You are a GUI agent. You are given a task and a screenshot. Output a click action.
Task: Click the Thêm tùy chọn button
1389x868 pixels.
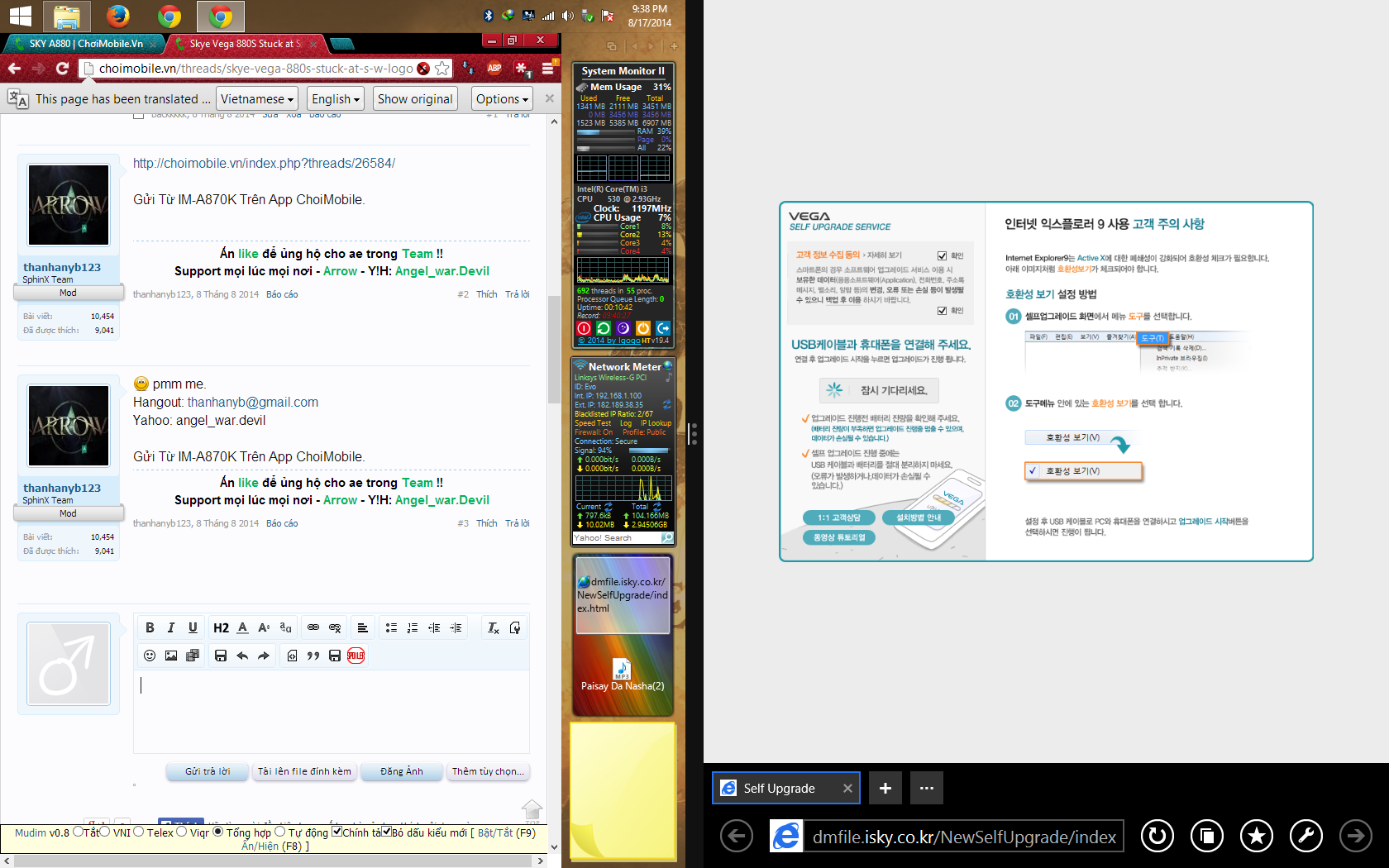coord(488,771)
